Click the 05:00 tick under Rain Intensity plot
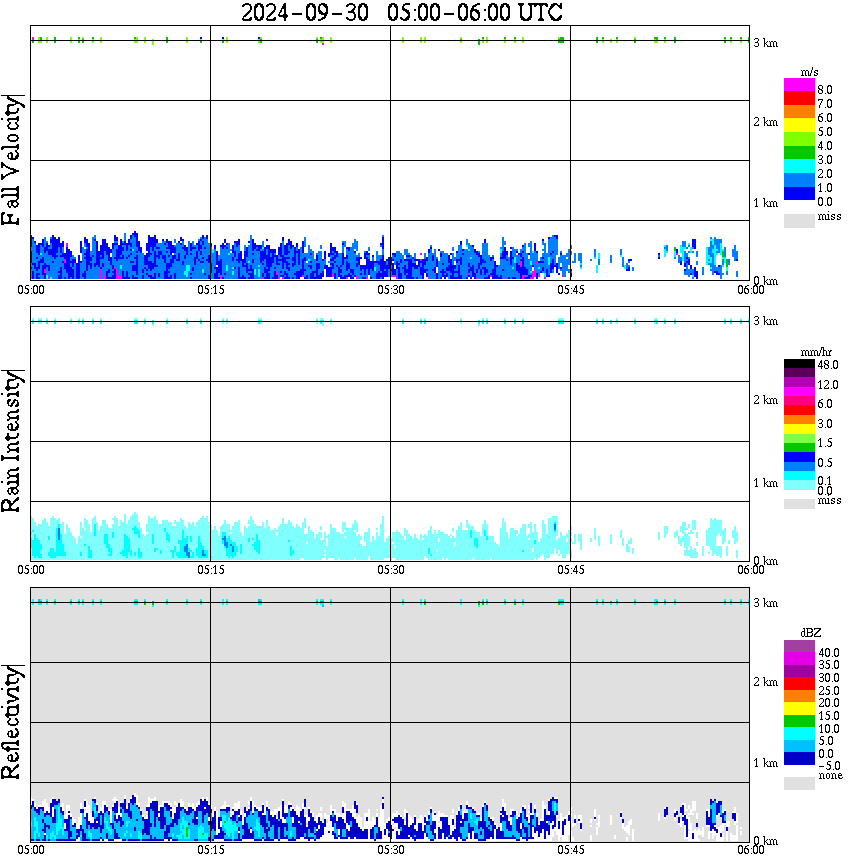Screen dimensions: 850x868 click(30, 570)
